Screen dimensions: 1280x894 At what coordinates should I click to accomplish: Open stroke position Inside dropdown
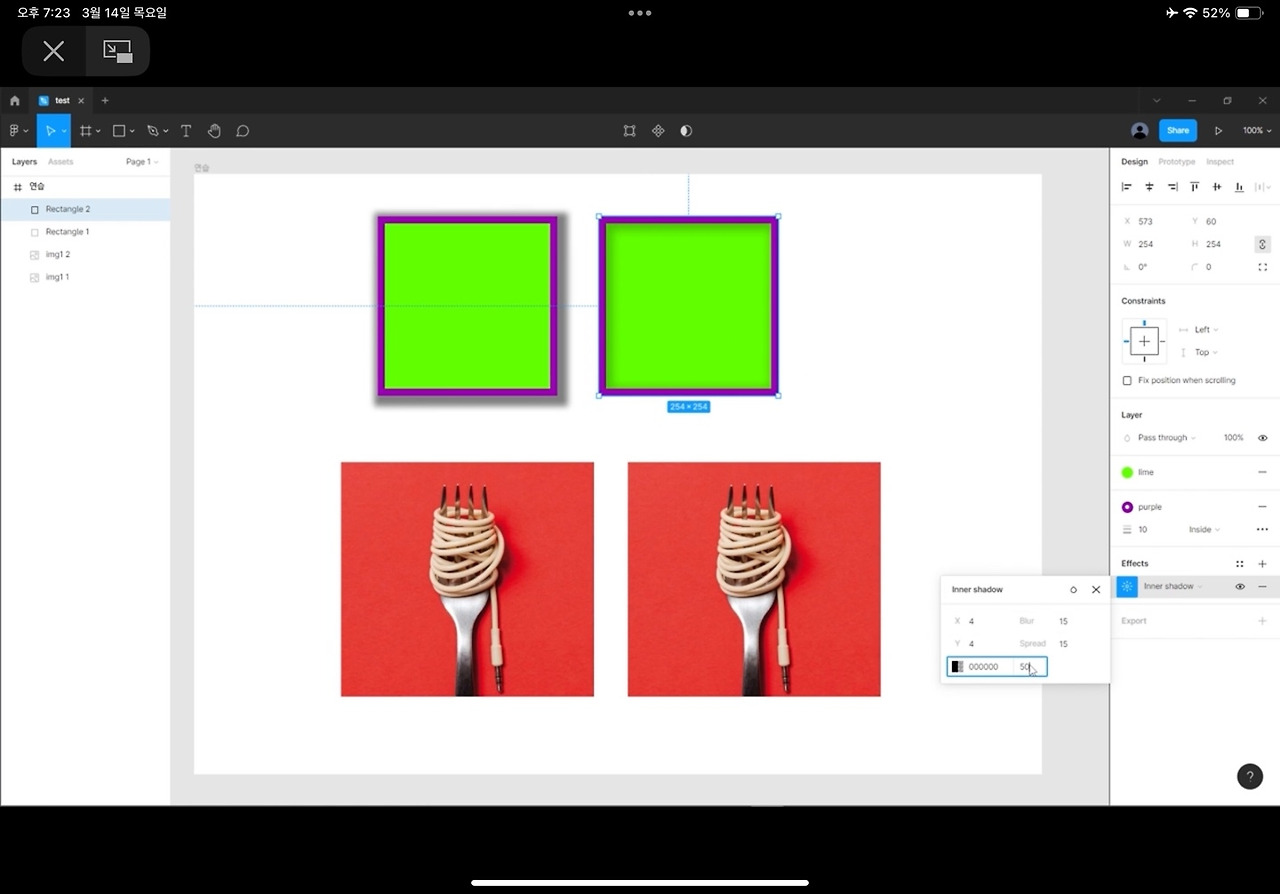click(x=1204, y=530)
